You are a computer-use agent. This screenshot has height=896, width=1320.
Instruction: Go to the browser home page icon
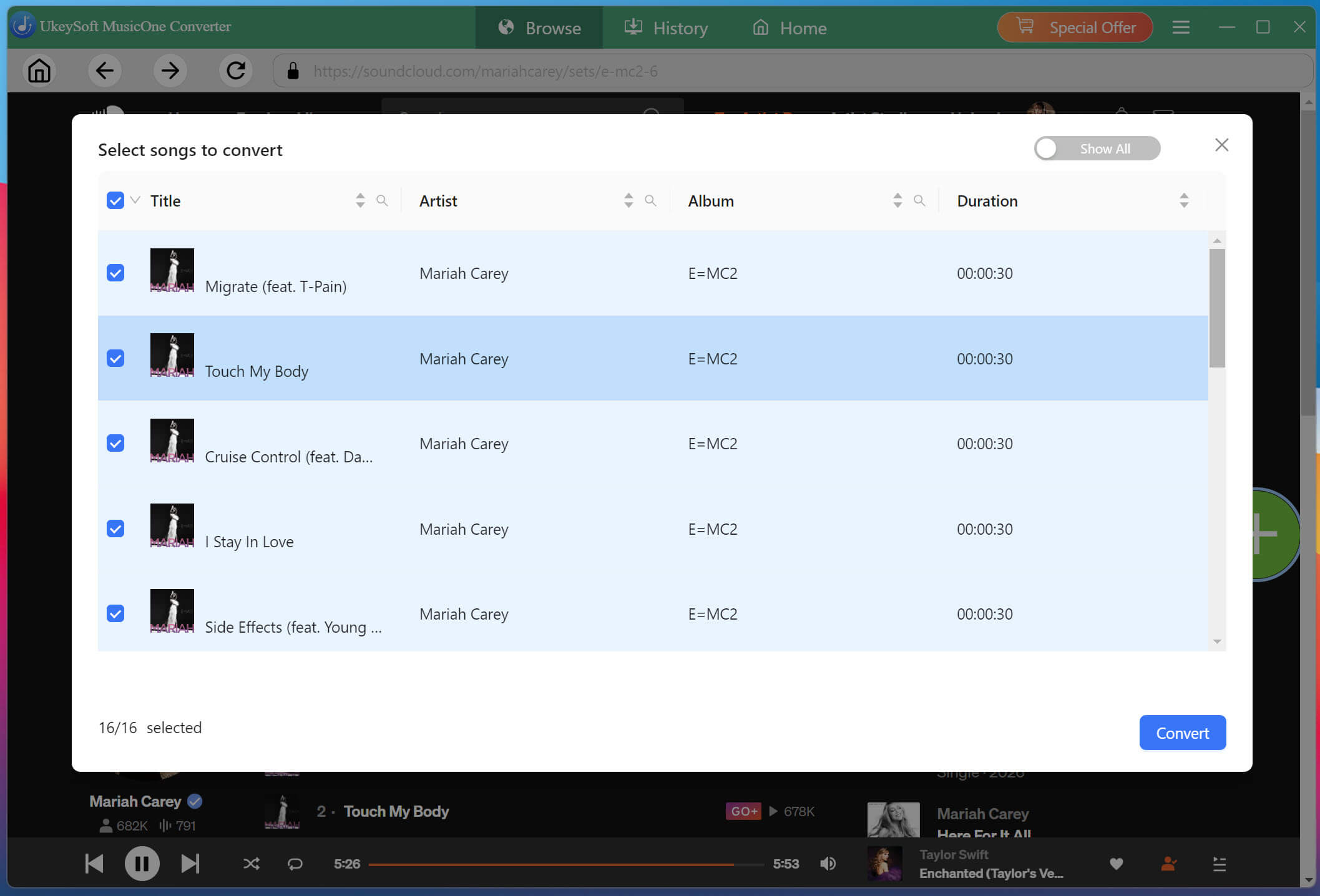[39, 71]
